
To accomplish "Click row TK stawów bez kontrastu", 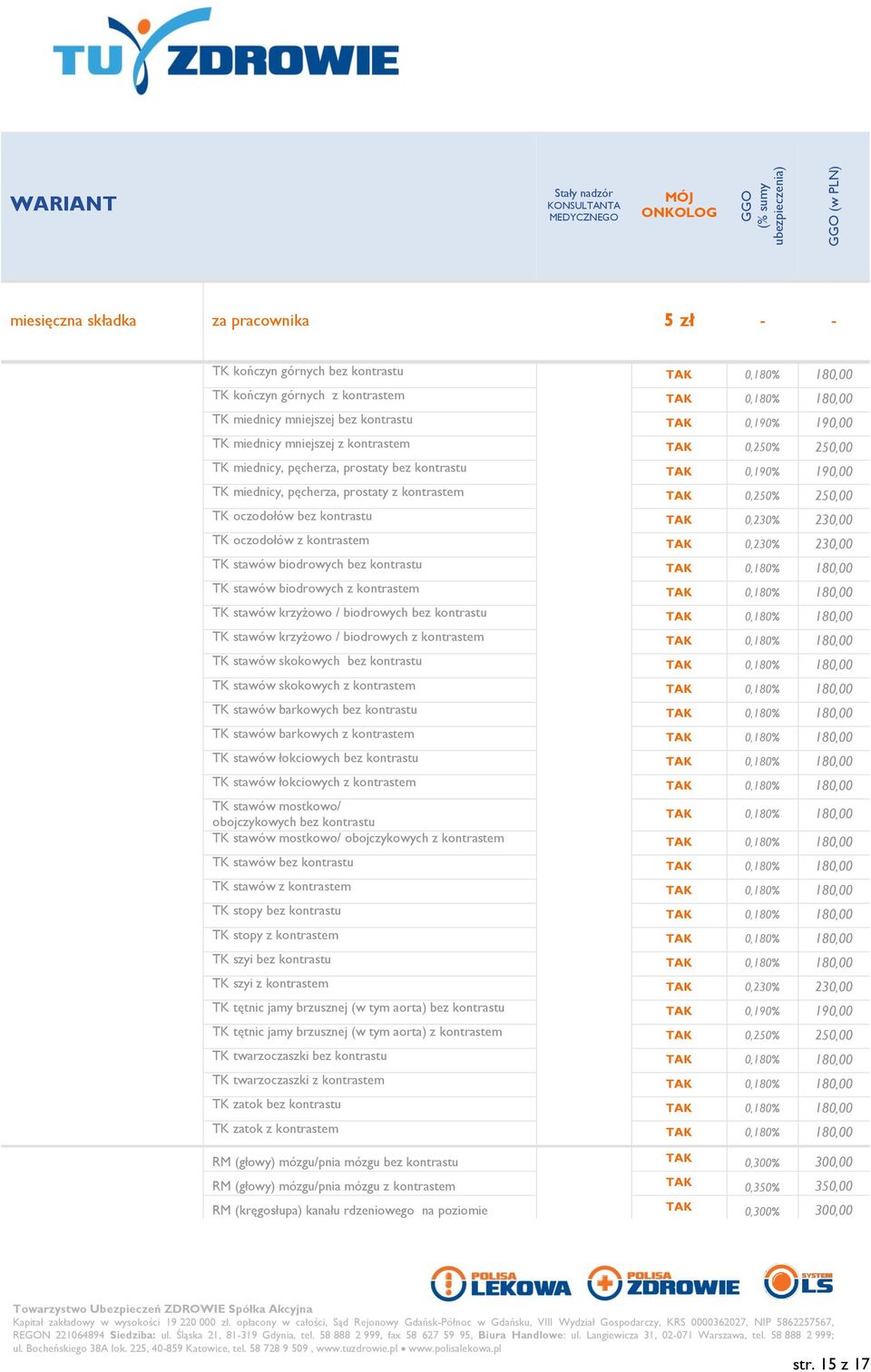I will 283,862.
